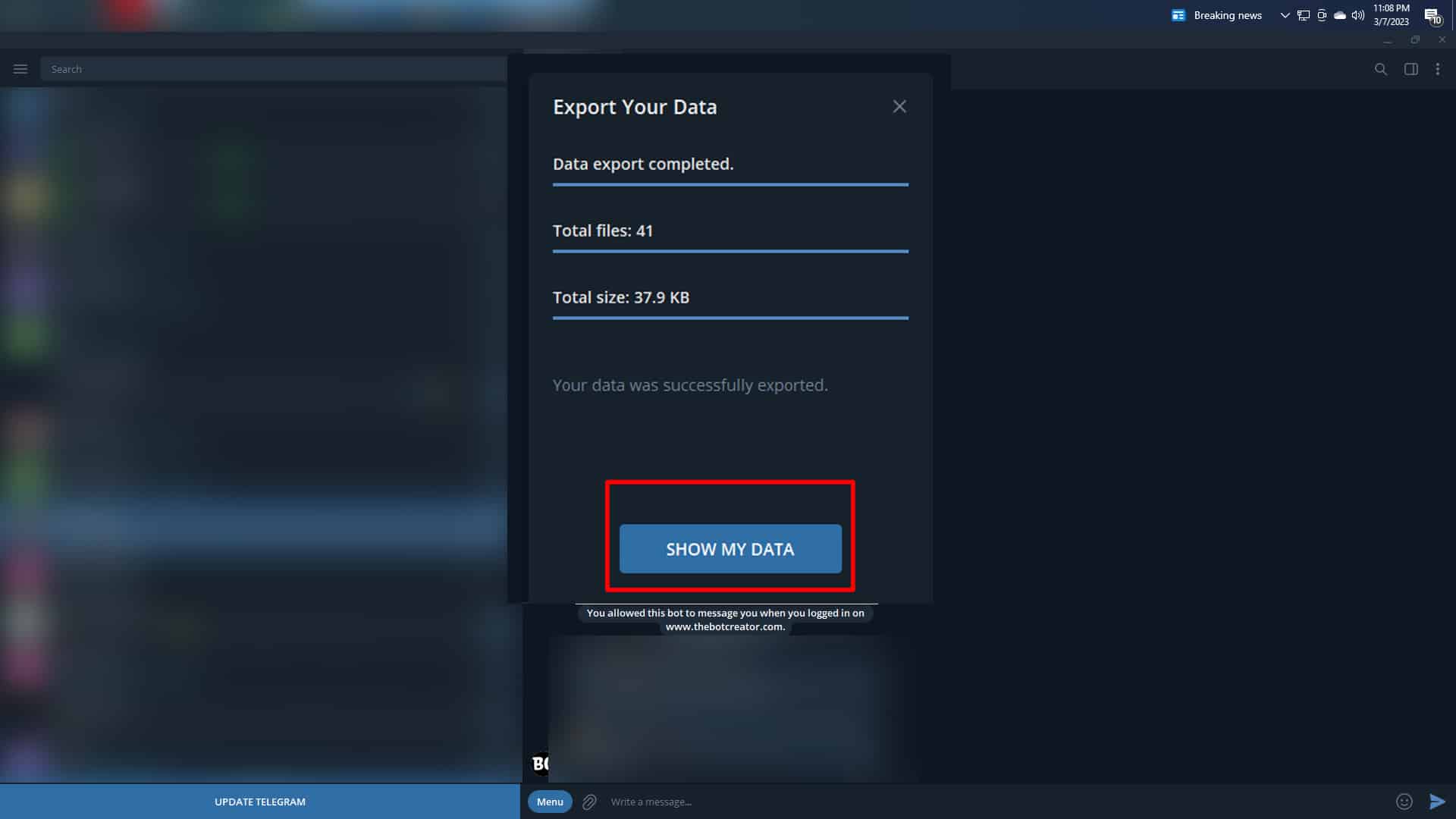1456x819 pixels.
Task: Click the send message arrow icon
Action: 1437,801
